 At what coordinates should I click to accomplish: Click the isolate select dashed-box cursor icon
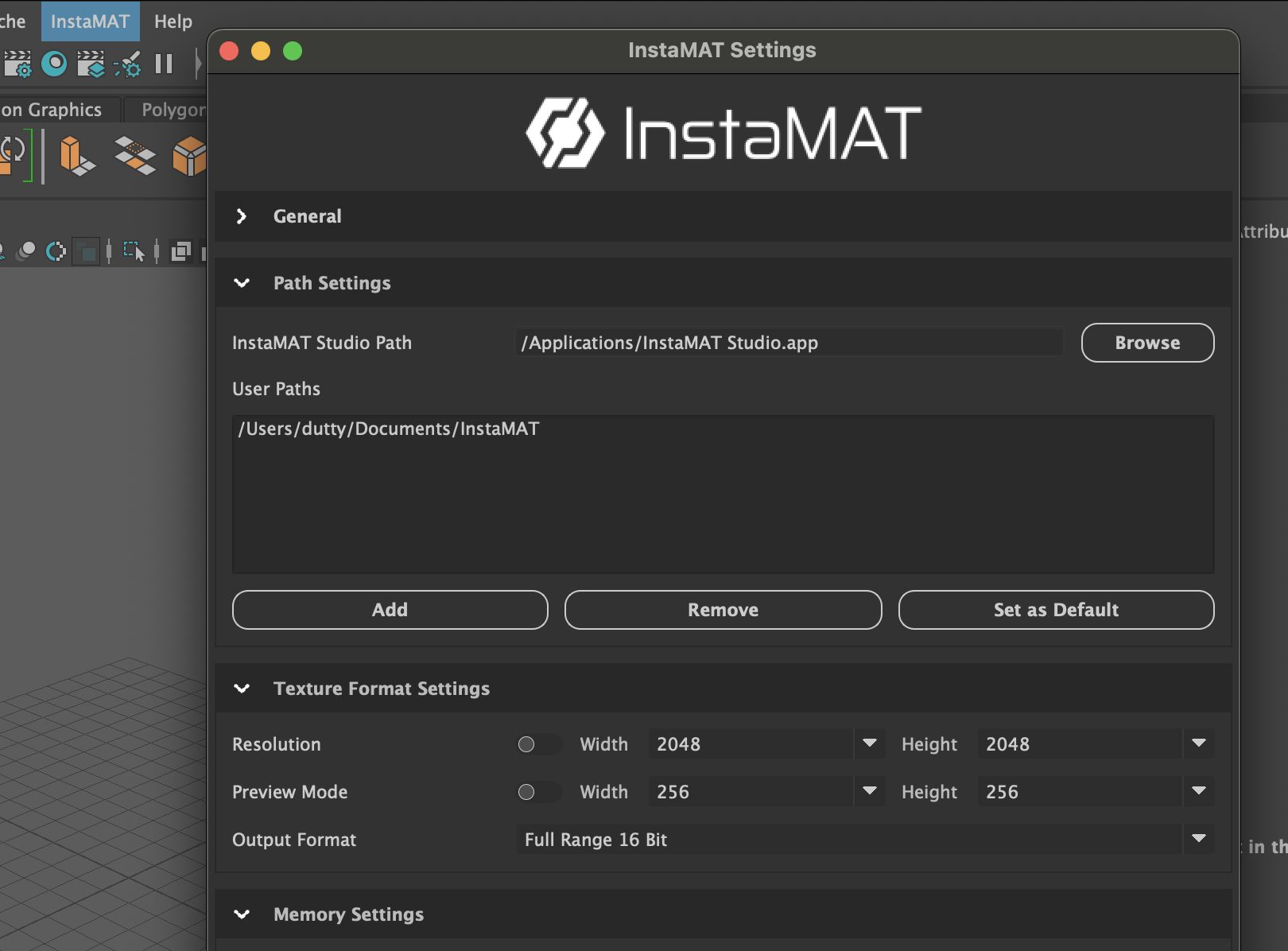click(x=134, y=251)
